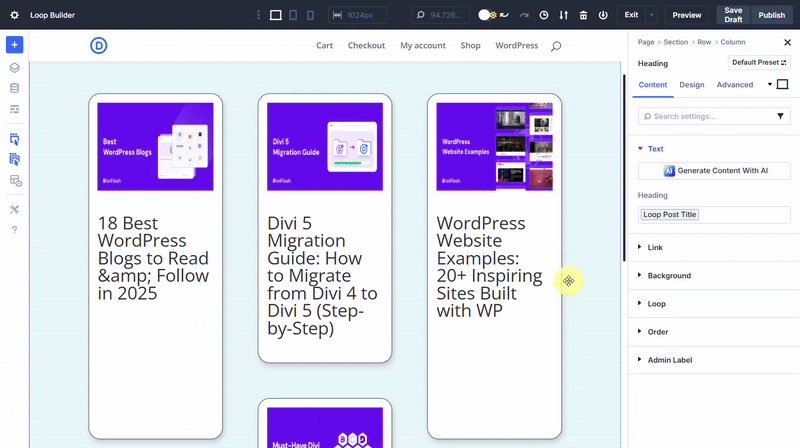The image size is (800, 448).
Task: Switch to tablet view
Action: coord(293,15)
